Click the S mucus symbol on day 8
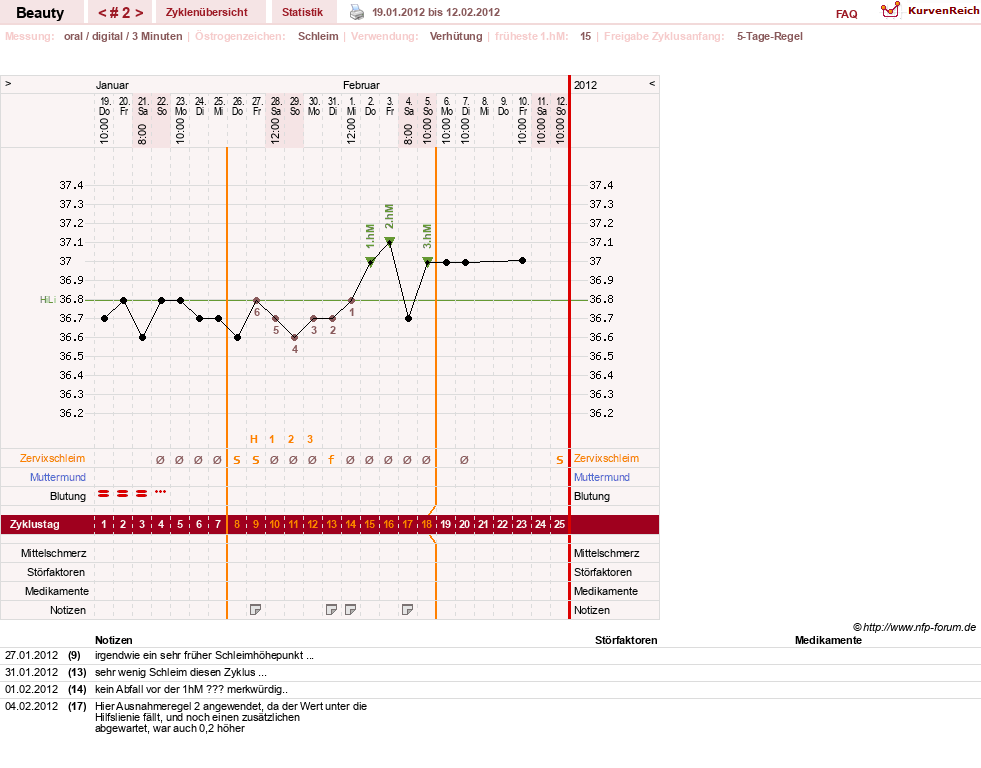The image size is (981, 768). pos(236,460)
